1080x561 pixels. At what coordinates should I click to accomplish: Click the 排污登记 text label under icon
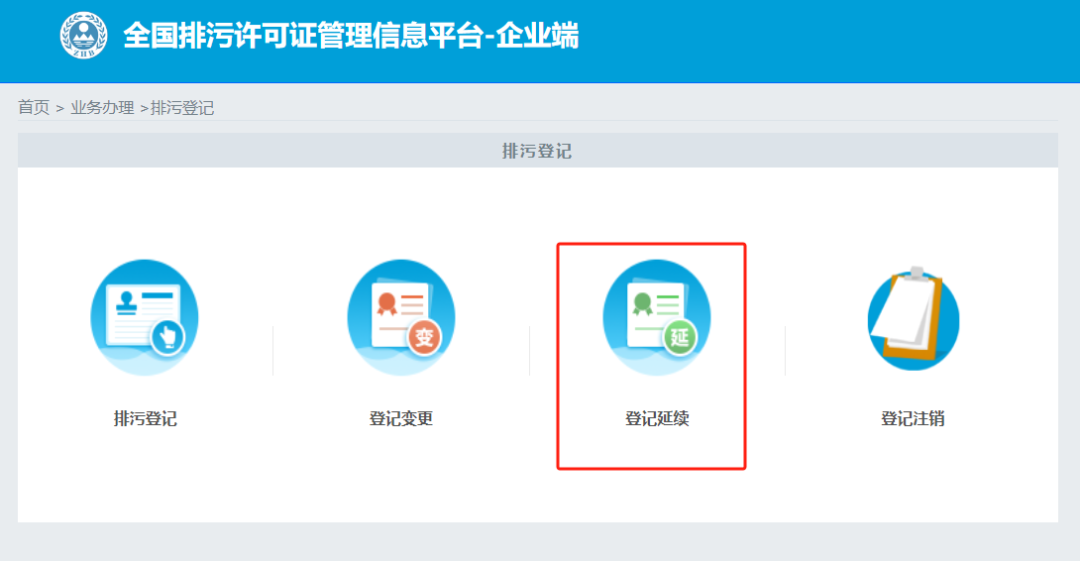(x=145, y=419)
